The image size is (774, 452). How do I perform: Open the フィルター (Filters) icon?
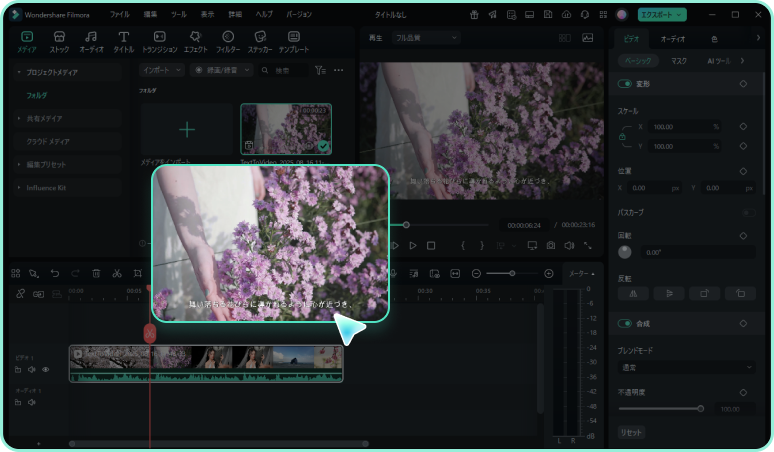pyautogui.click(x=228, y=37)
